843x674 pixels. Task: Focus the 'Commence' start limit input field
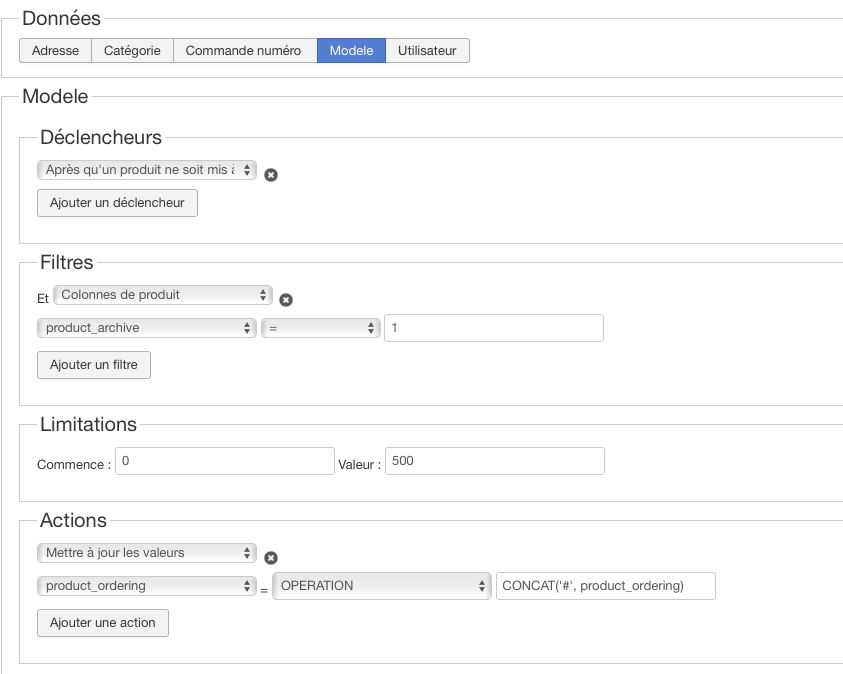(x=224, y=461)
